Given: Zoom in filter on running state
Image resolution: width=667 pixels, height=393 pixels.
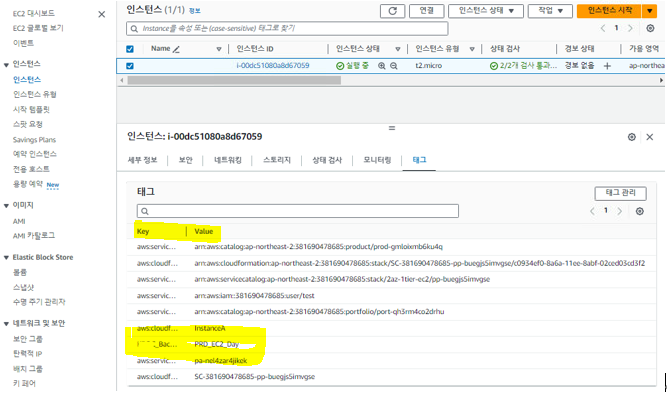Looking at the screenshot, I should click(382, 66).
